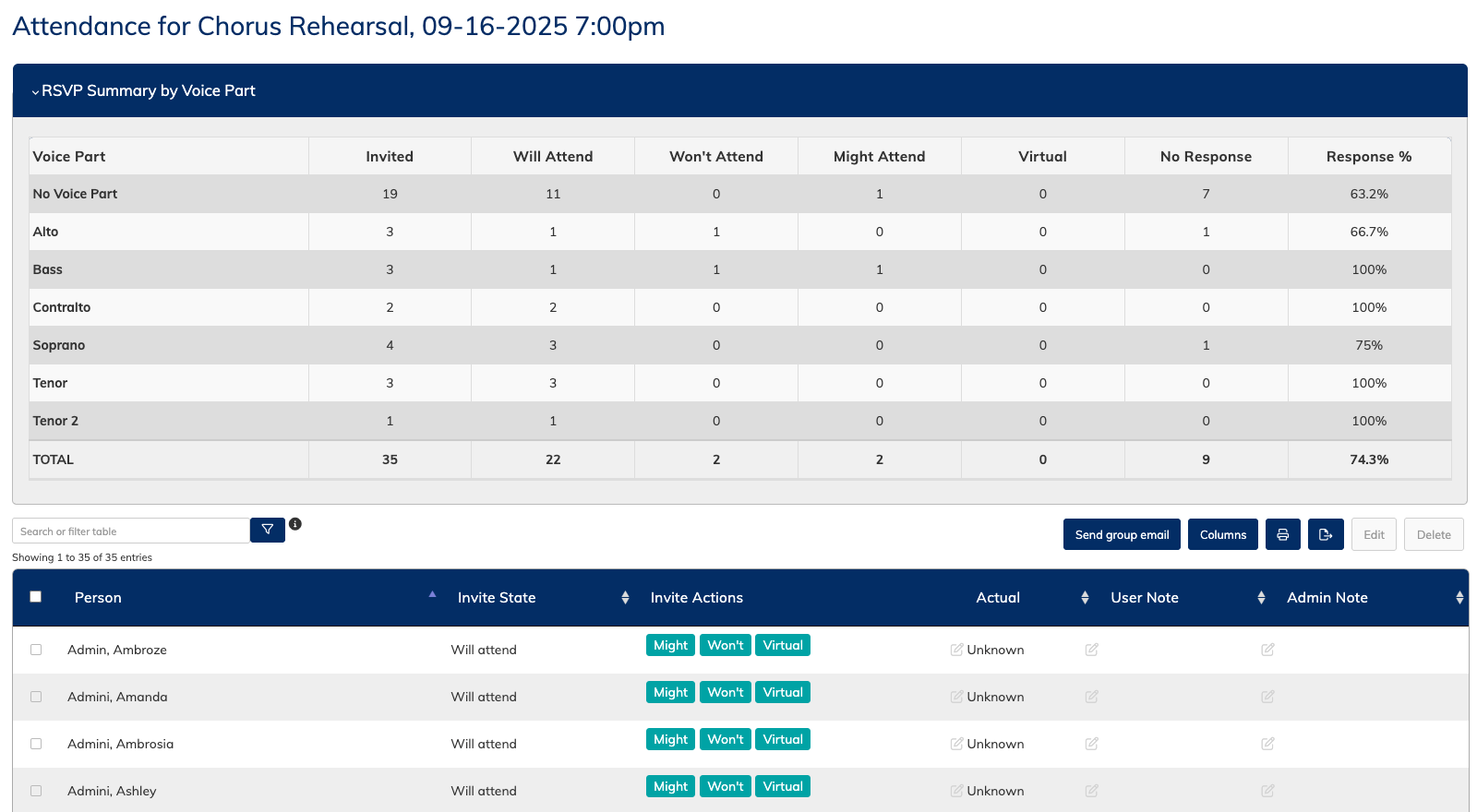Click Send group email button
The image size is (1477, 812).
[x=1121, y=534]
